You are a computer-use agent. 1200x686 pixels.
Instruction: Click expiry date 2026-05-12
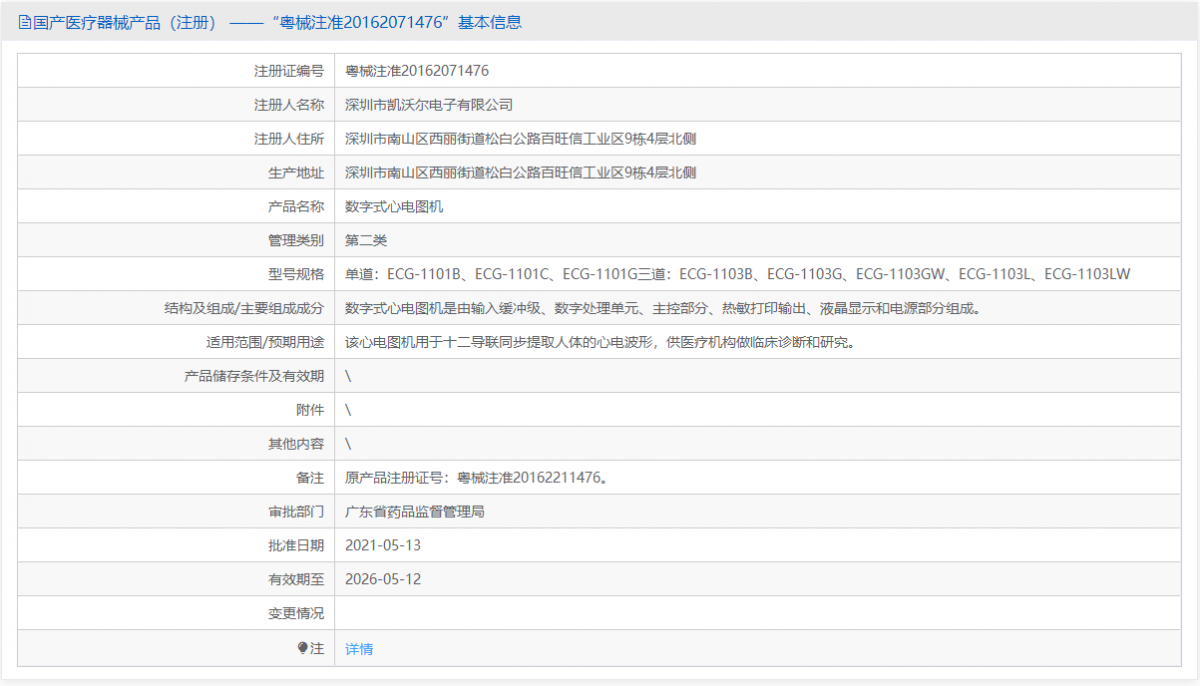pos(383,580)
